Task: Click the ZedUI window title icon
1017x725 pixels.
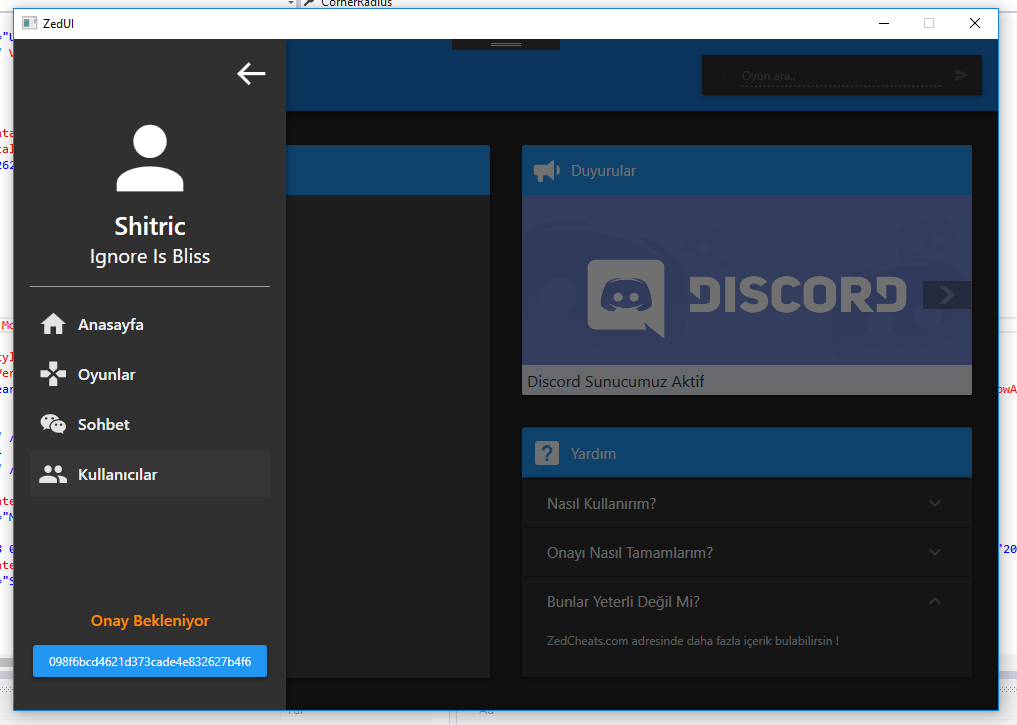Action: tap(29, 23)
